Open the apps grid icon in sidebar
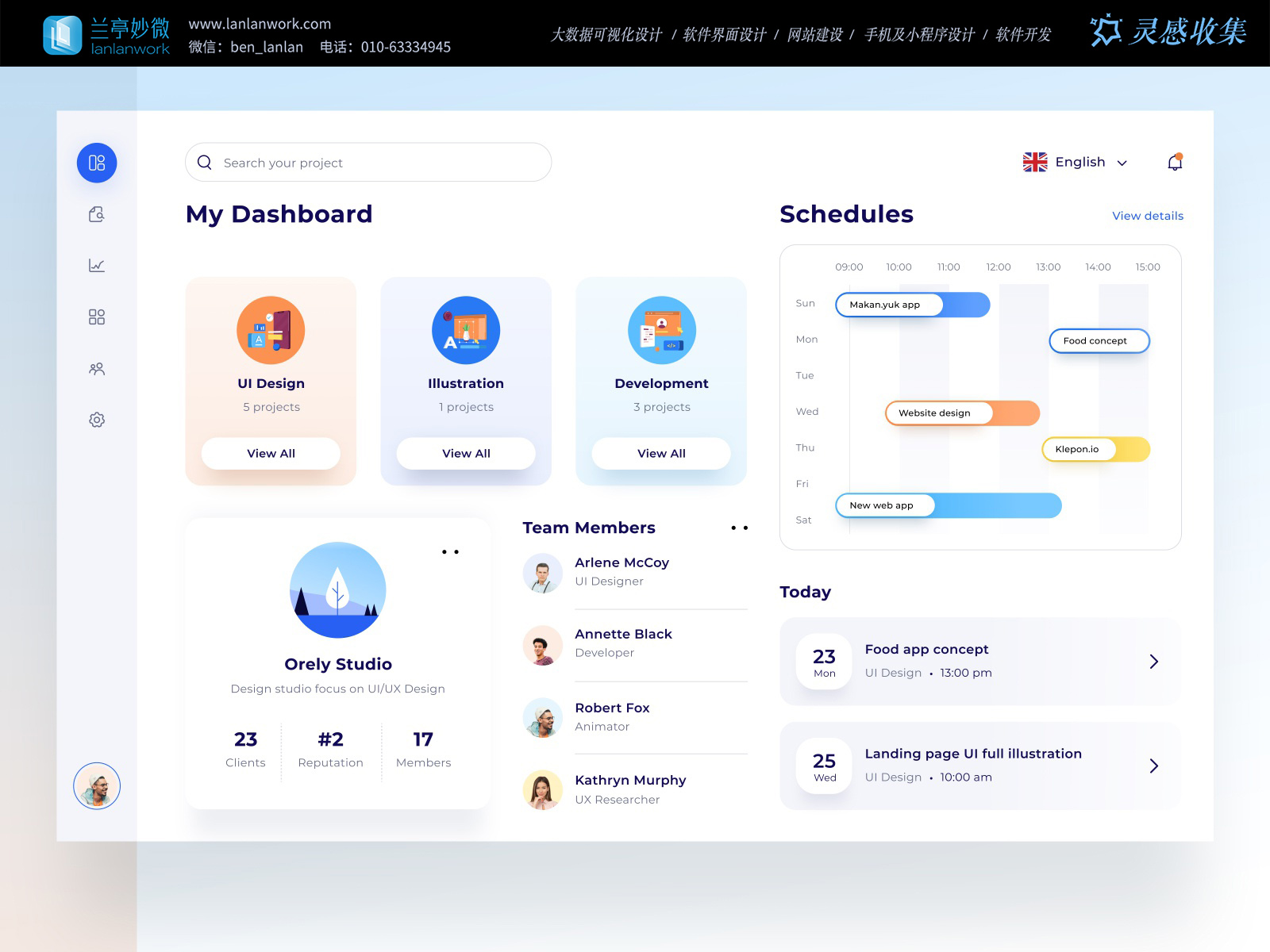 pyautogui.click(x=97, y=317)
